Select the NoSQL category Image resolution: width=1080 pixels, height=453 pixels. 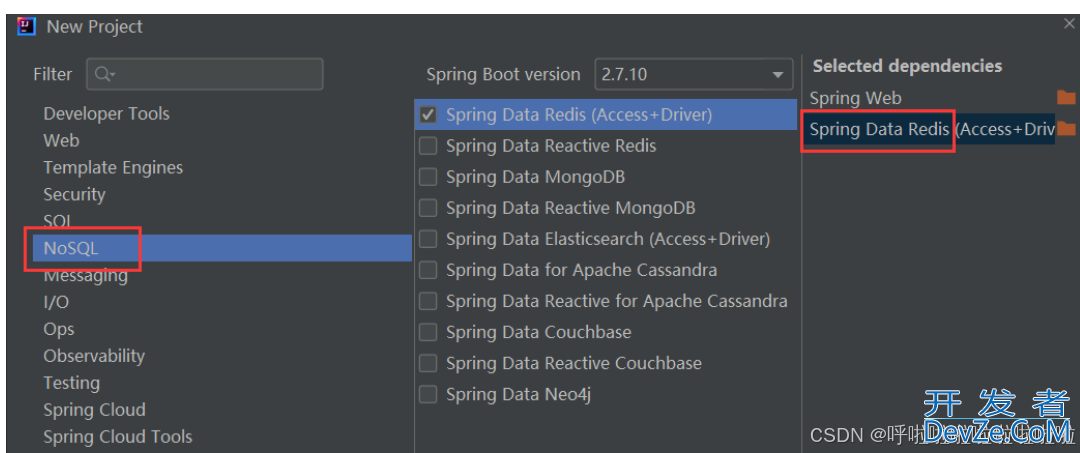(x=220, y=248)
